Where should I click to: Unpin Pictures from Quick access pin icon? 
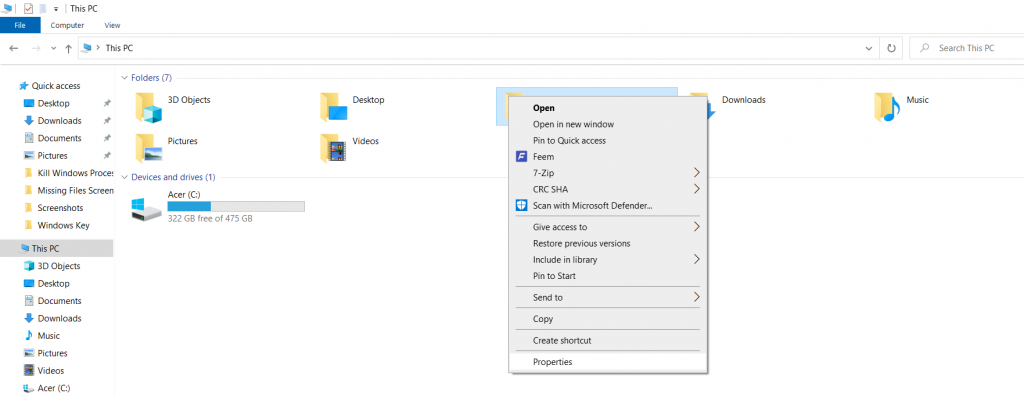[107, 155]
